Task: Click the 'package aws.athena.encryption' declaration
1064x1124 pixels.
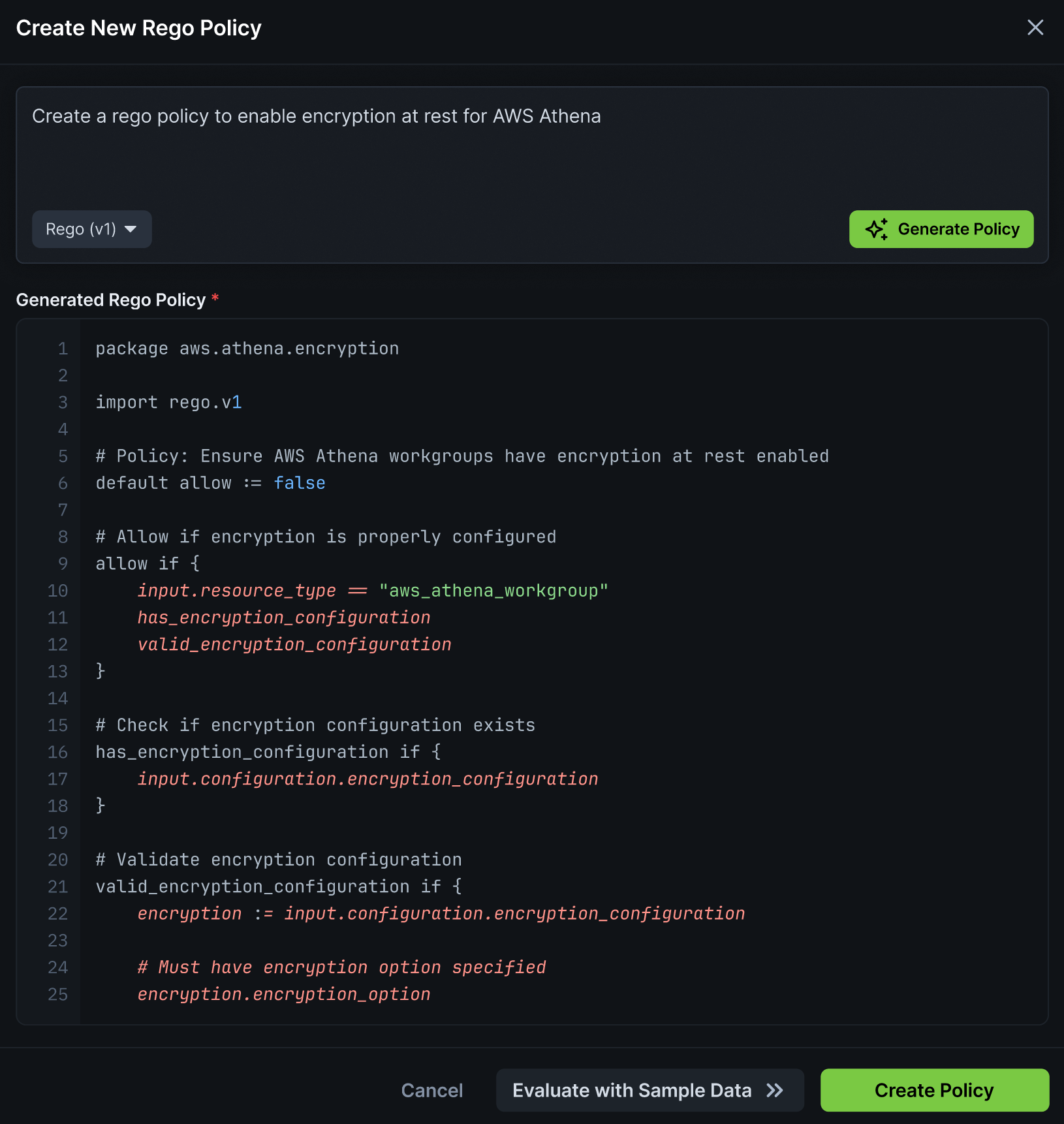Action: click(247, 348)
